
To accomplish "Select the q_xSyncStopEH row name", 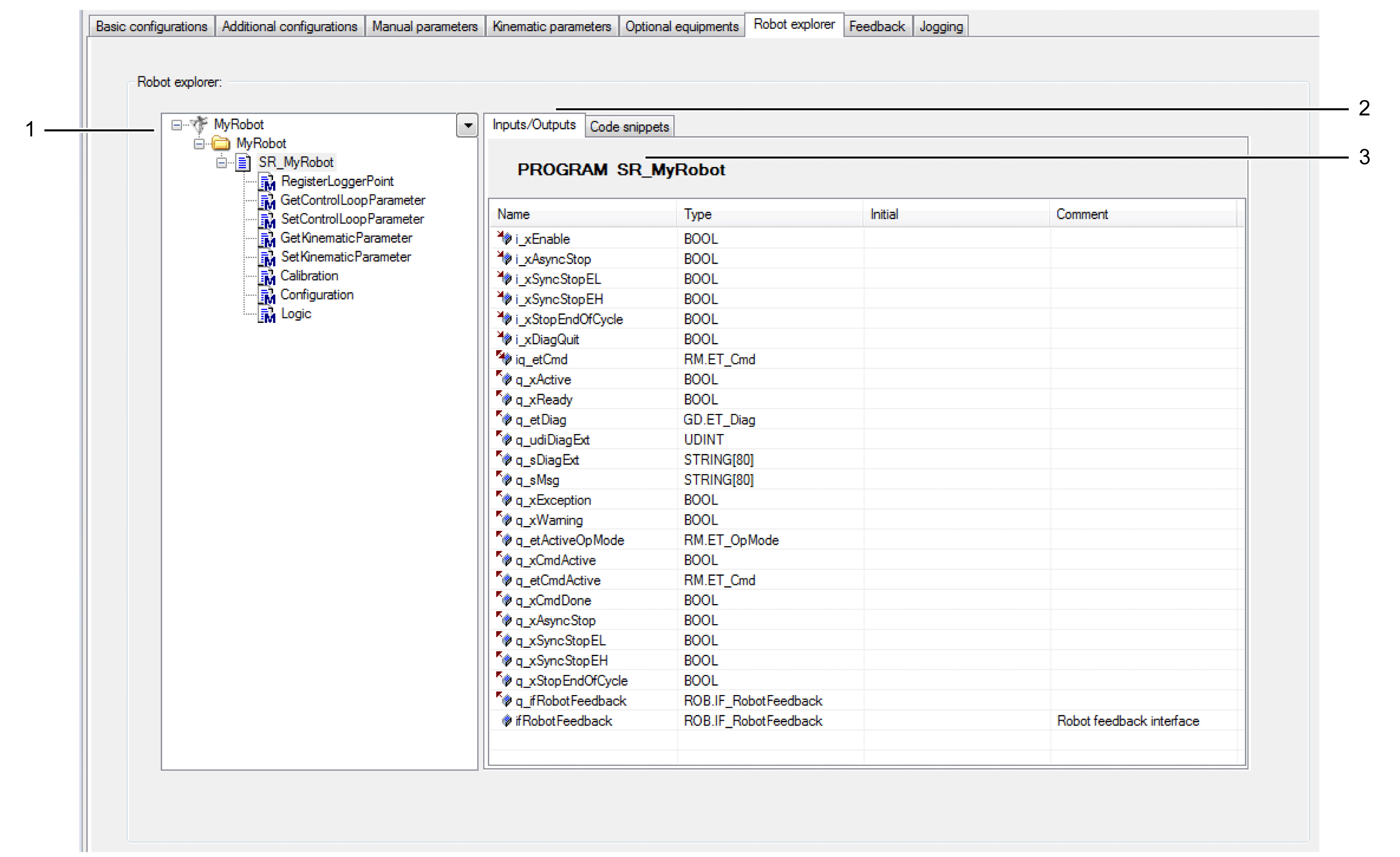I will click(x=561, y=660).
